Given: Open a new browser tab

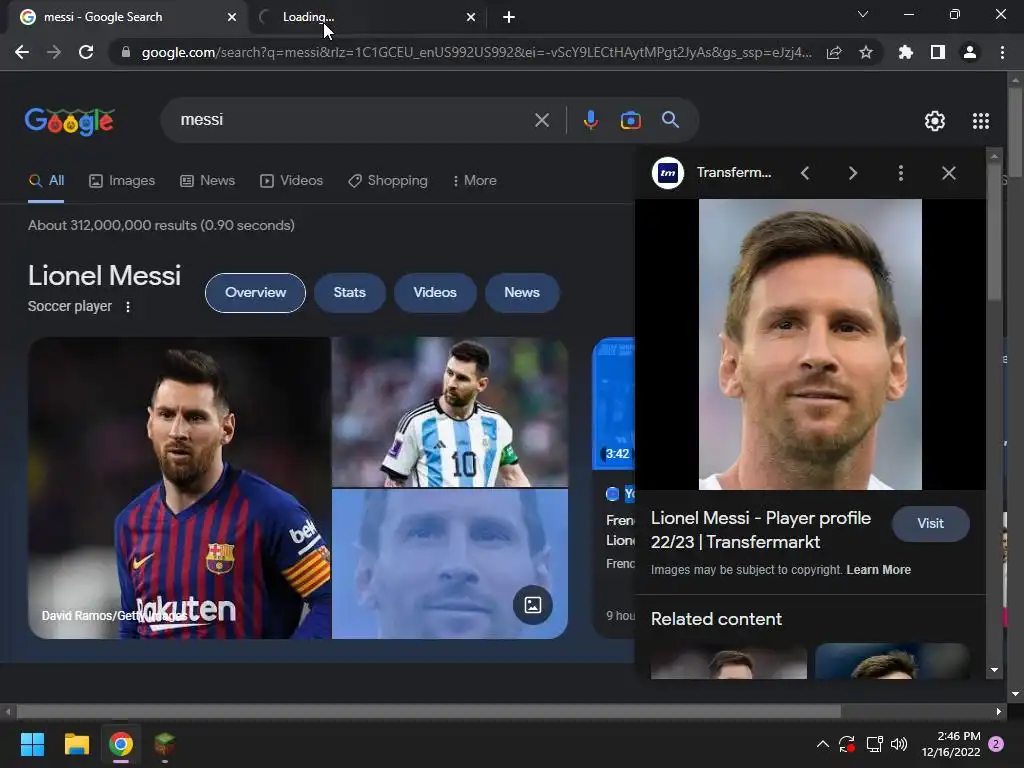Looking at the screenshot, I should 509,17.
